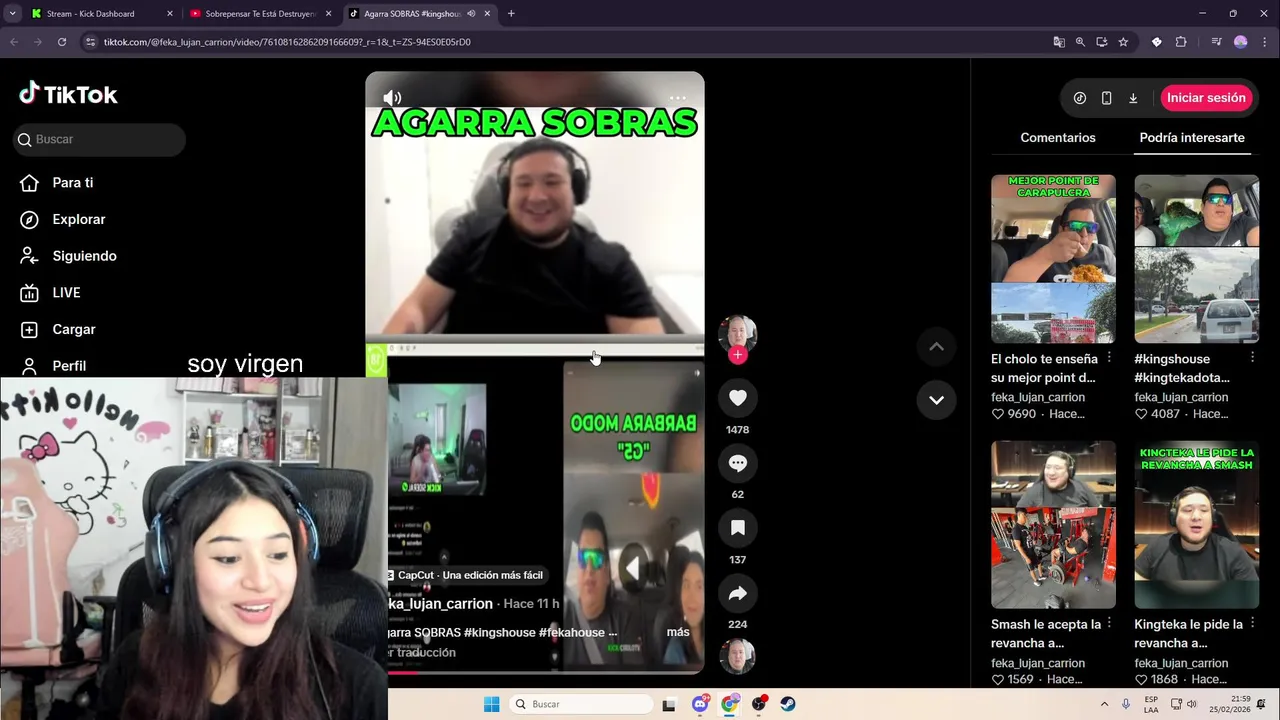
Task: Open a new browser tab with the plus button
Action: click(x=511, y=14)
